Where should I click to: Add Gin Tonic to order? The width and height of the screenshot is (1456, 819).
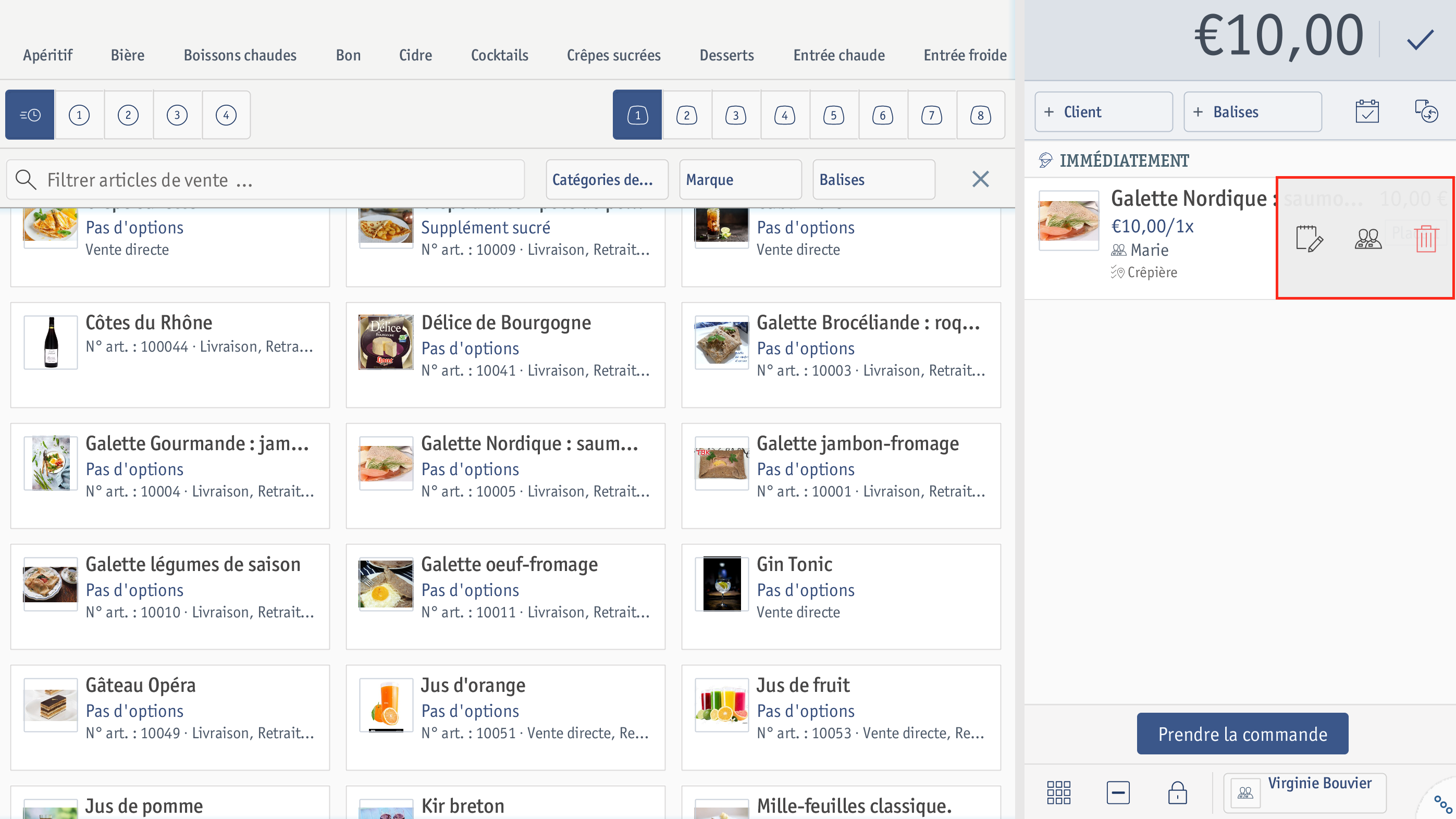coord(841,597)
